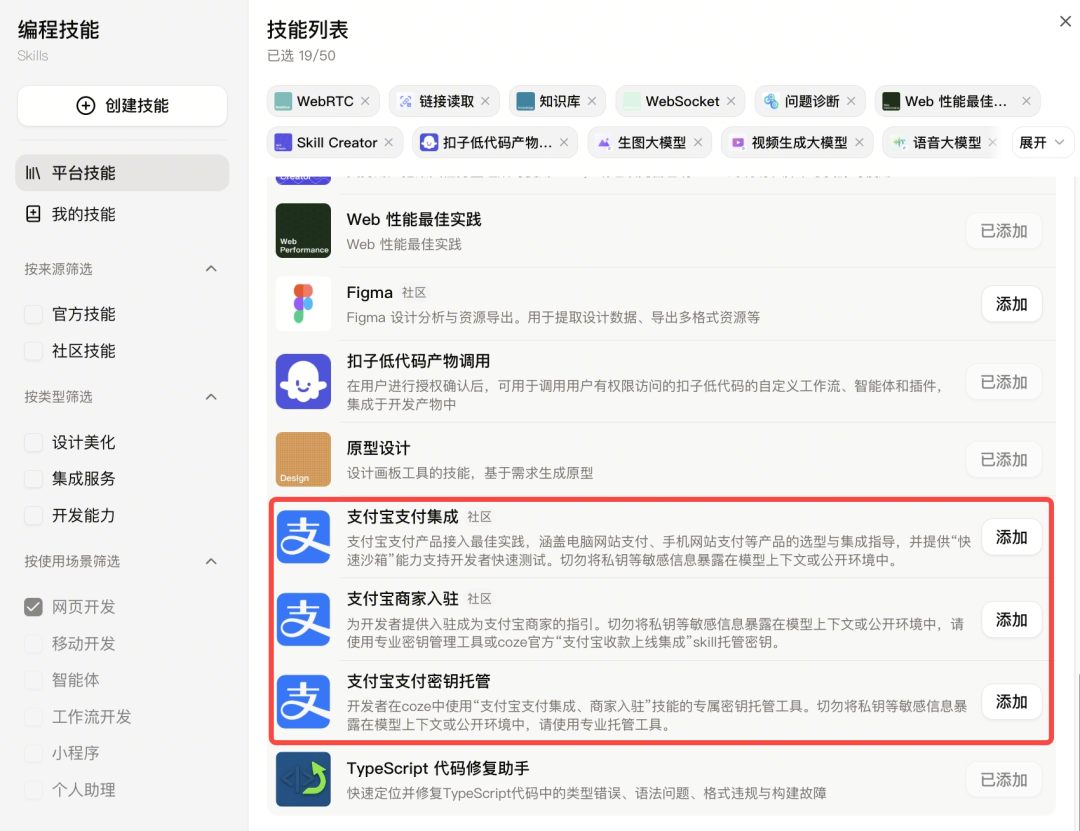Viewport: 1080px width, 831px height.
Task: Add the Figma skill
Action: coord(1011,304)
